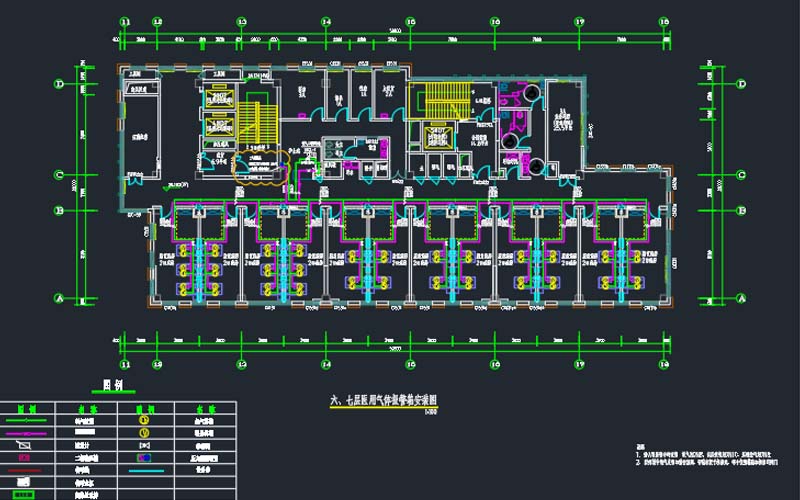Click the left-side grid axis bubble C
Screen dimensions: 800x500
59,174
